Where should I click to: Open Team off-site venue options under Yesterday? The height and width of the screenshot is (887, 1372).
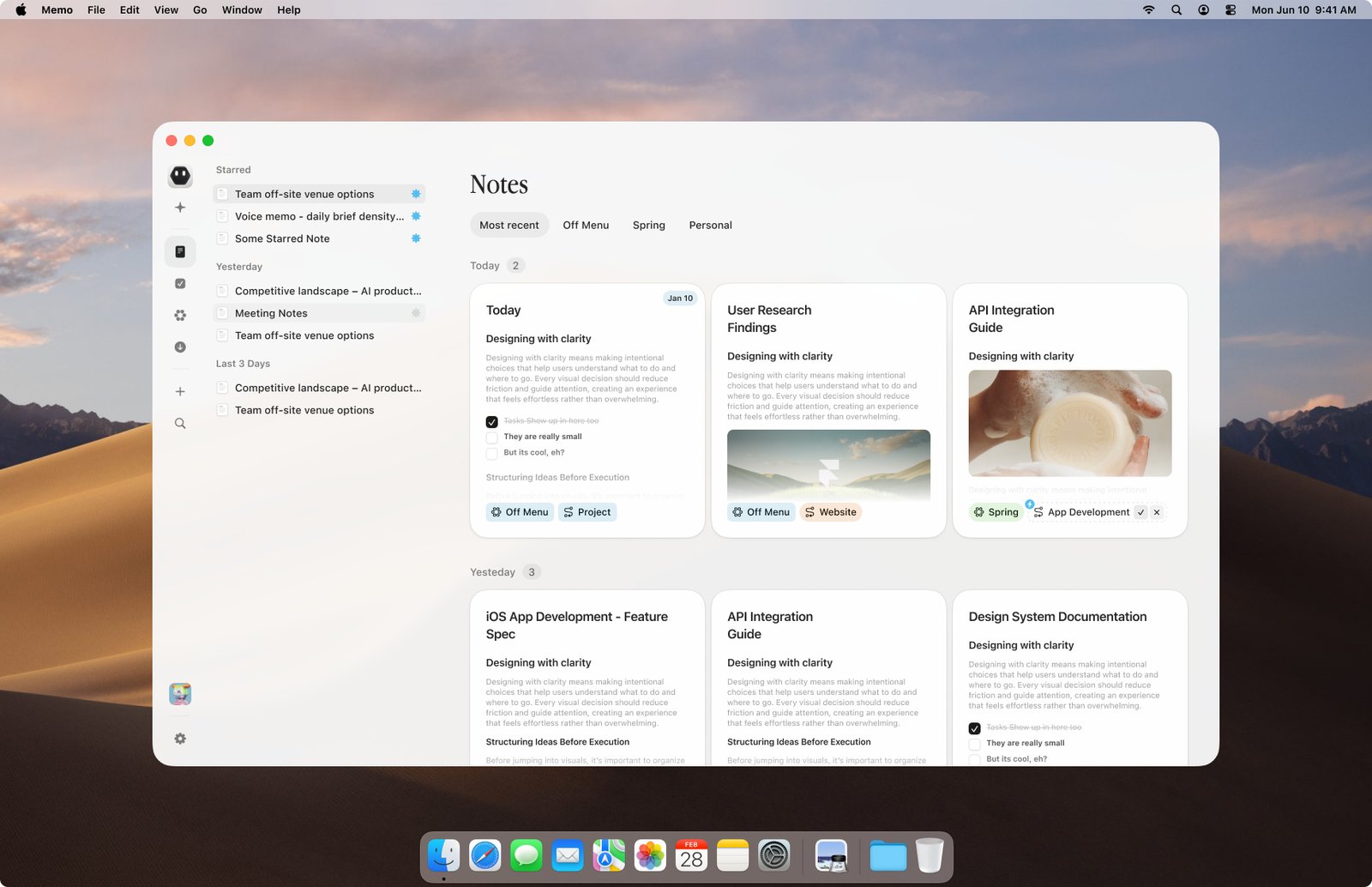click(x=319, y=335)
